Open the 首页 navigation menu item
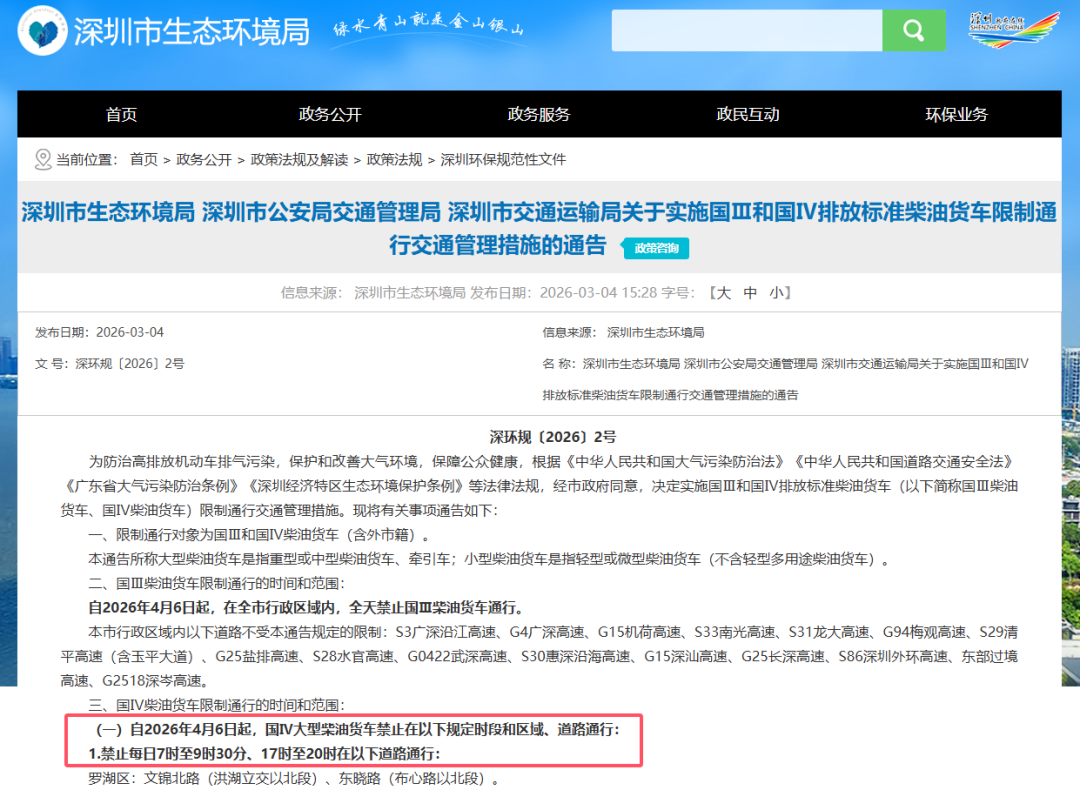 [x=121, y=114]
